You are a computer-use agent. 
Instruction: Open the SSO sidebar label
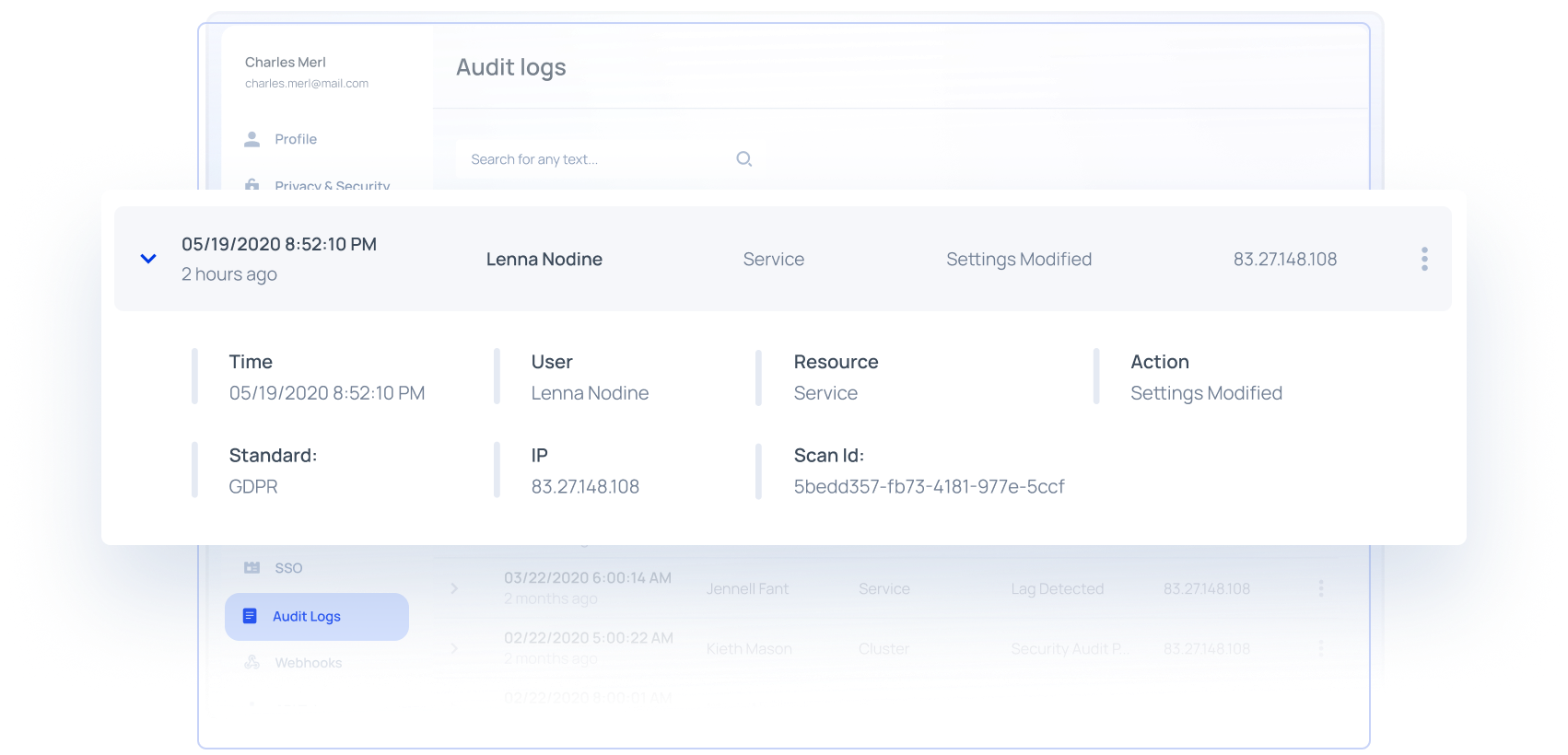coord(288,568)
